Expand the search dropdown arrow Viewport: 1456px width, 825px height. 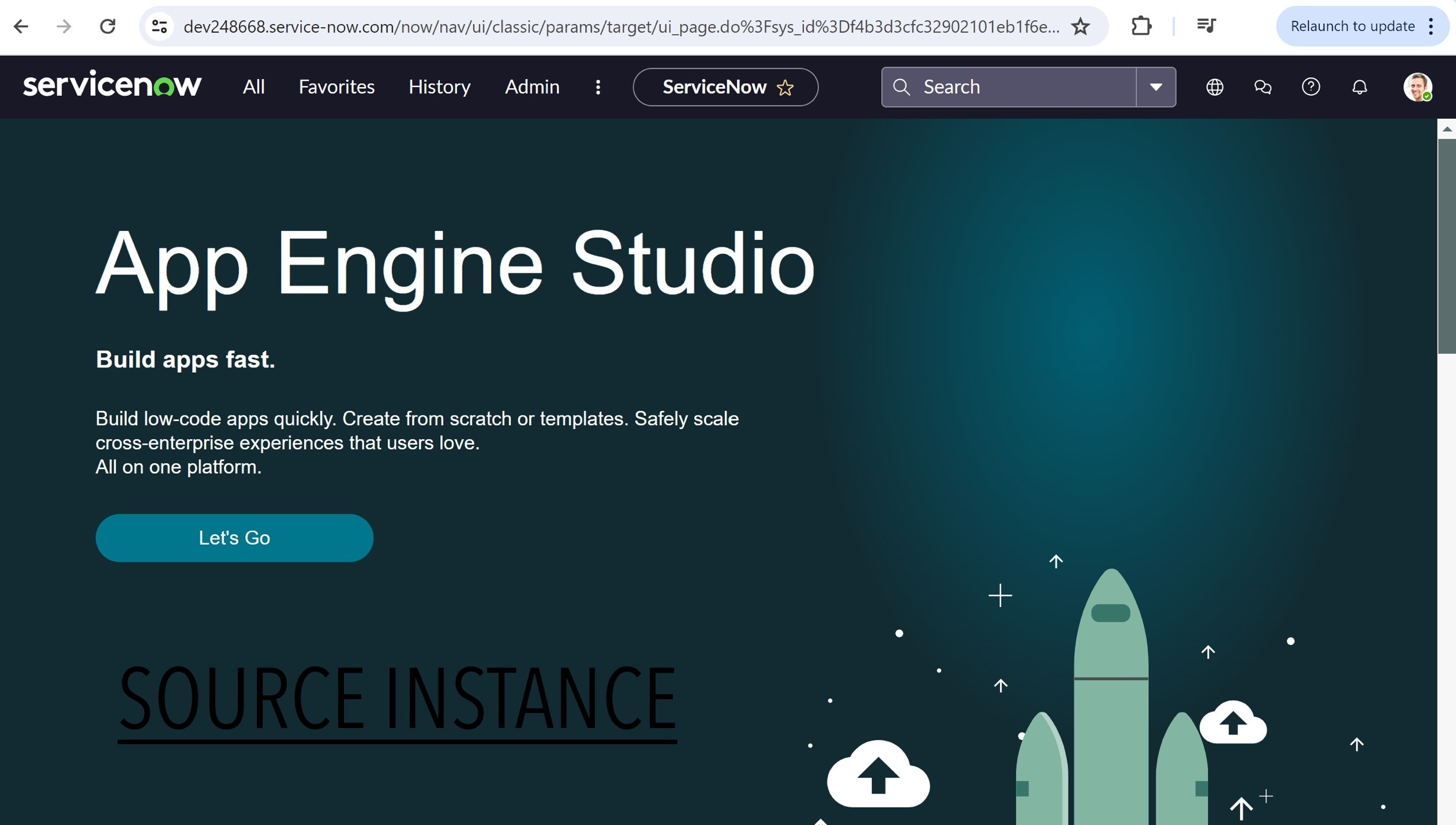1156,87
